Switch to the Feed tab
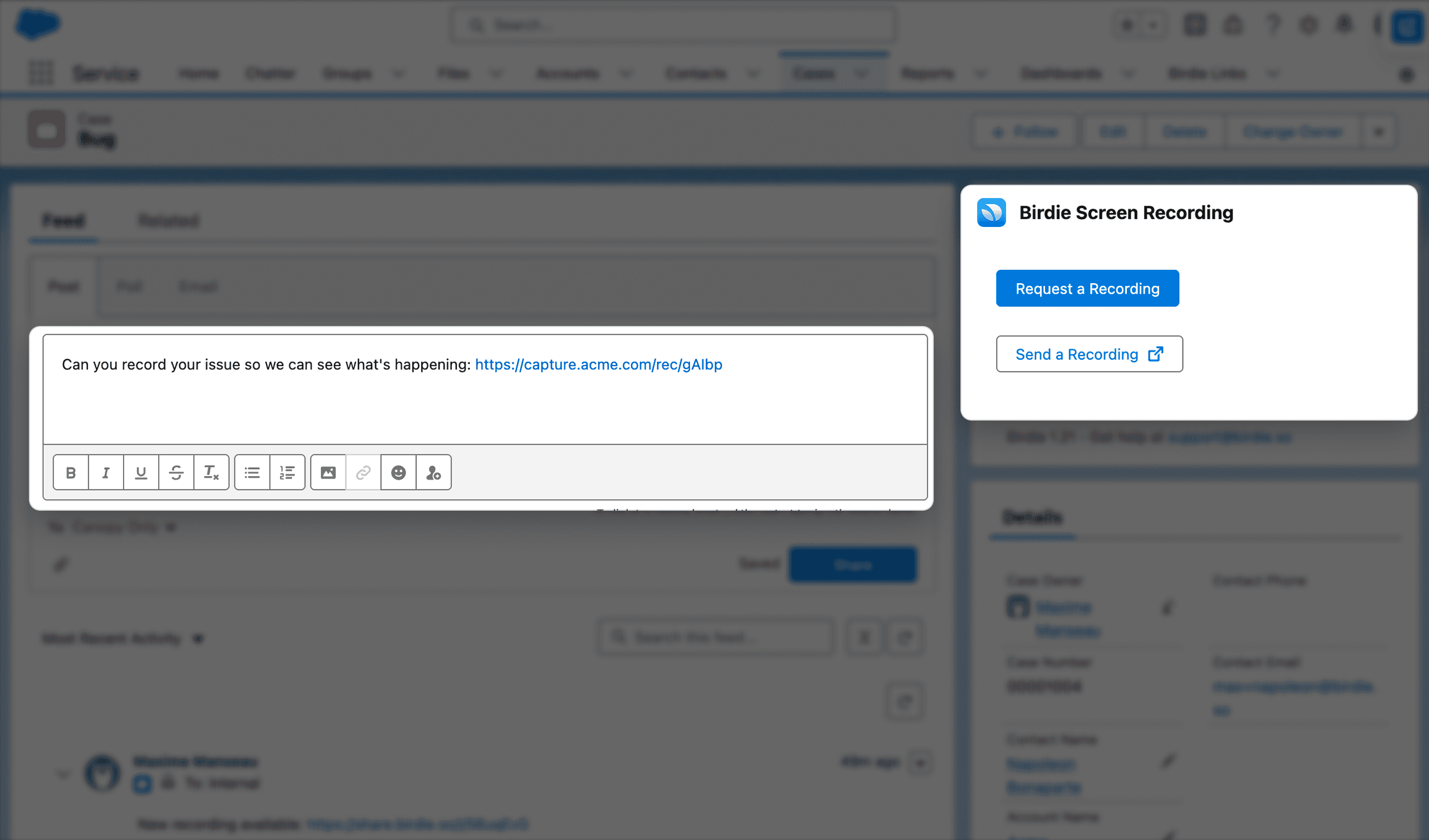This screenshot has height=840, width=1429. 63,220
